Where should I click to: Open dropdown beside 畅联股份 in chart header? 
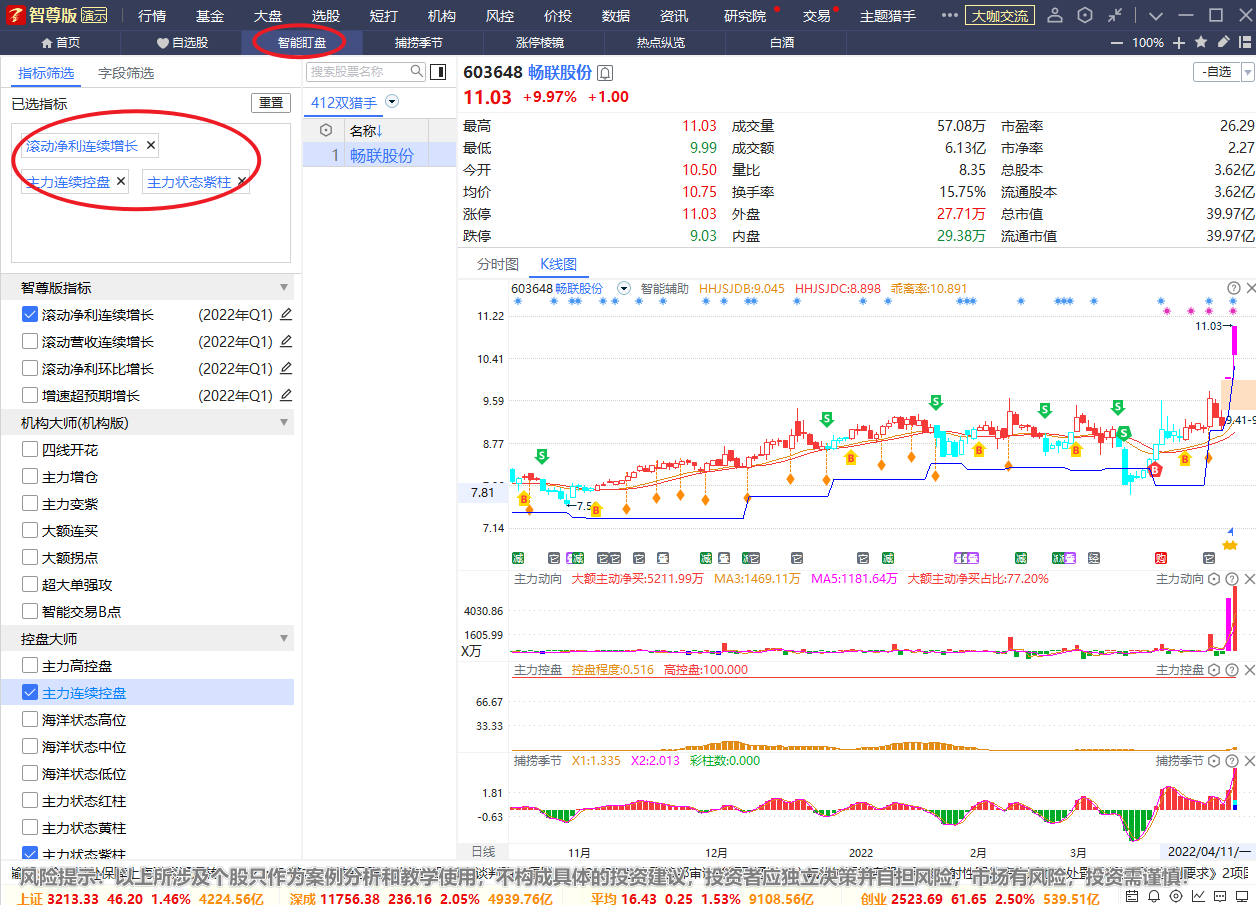(624, 288)
